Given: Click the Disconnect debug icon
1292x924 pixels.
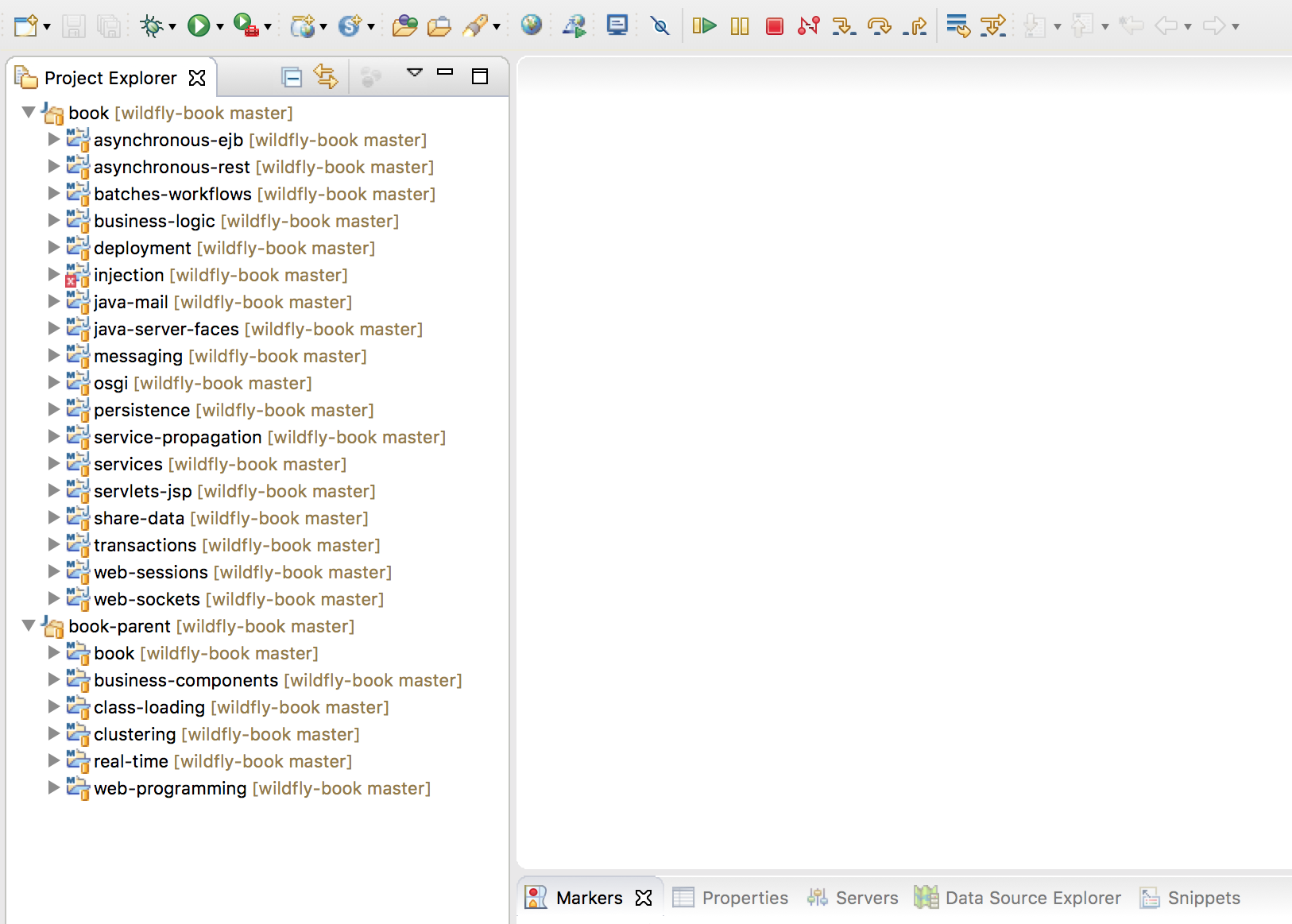Looking at the screenshot, I should tap(809, 26).
